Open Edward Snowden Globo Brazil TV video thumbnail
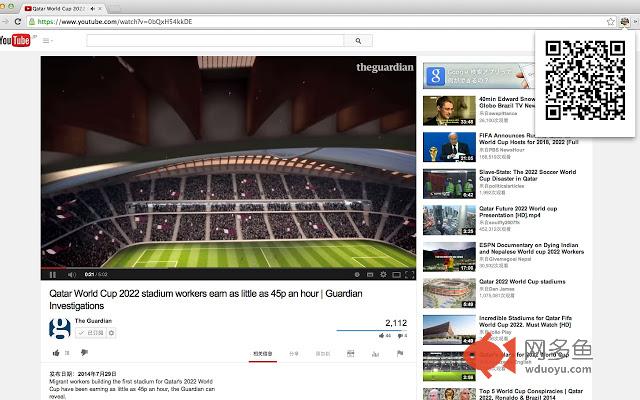This screenshot has width=640, height=400. click(449, 111)
